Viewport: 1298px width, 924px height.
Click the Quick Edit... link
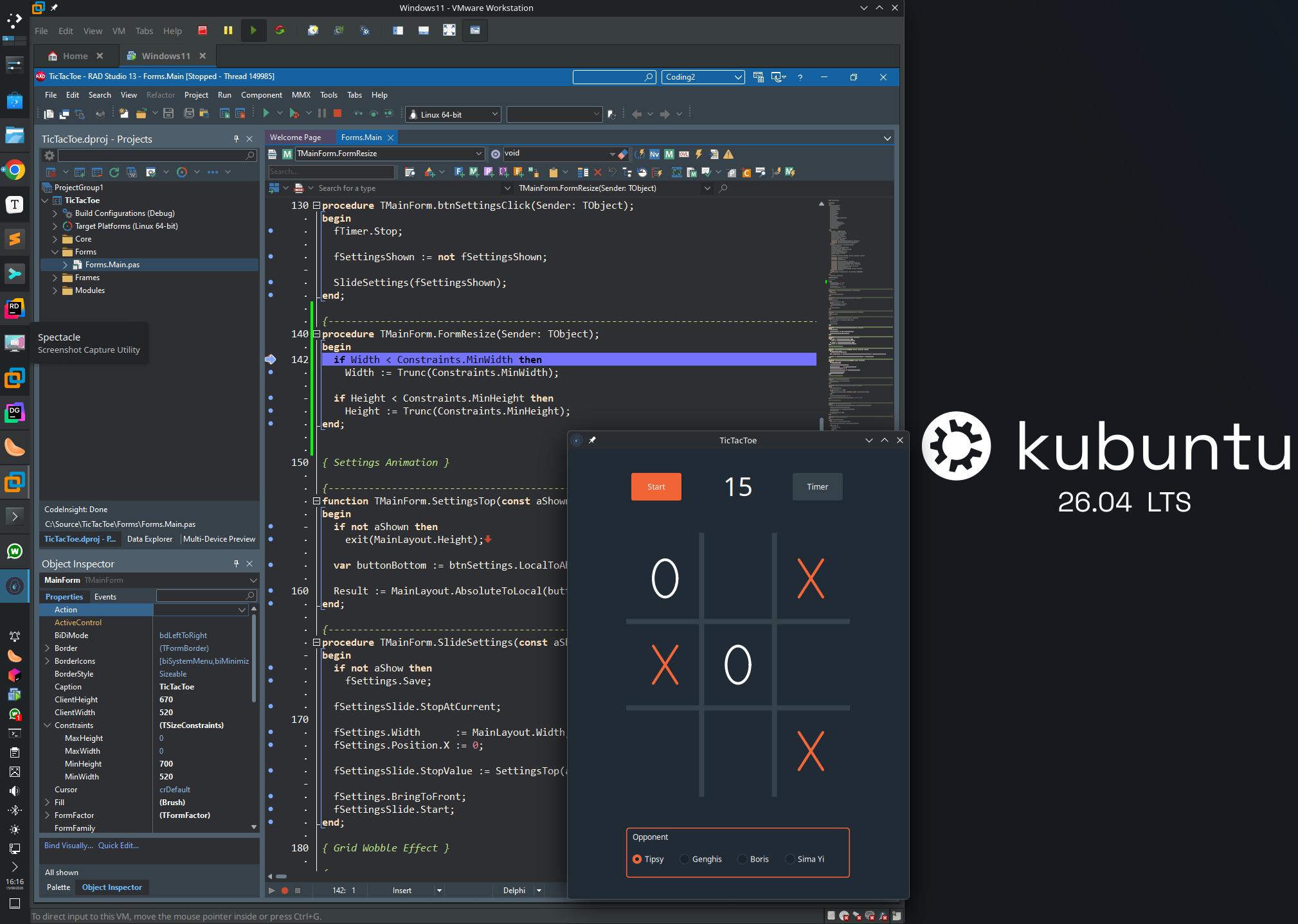tap(118, 846)
